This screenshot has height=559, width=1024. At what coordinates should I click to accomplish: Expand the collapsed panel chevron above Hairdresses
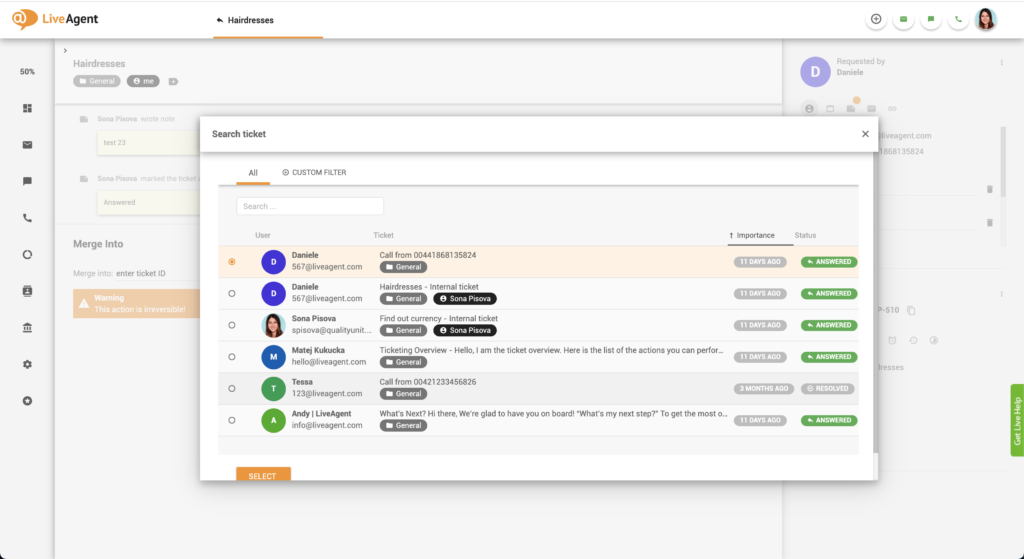(65, 50)
